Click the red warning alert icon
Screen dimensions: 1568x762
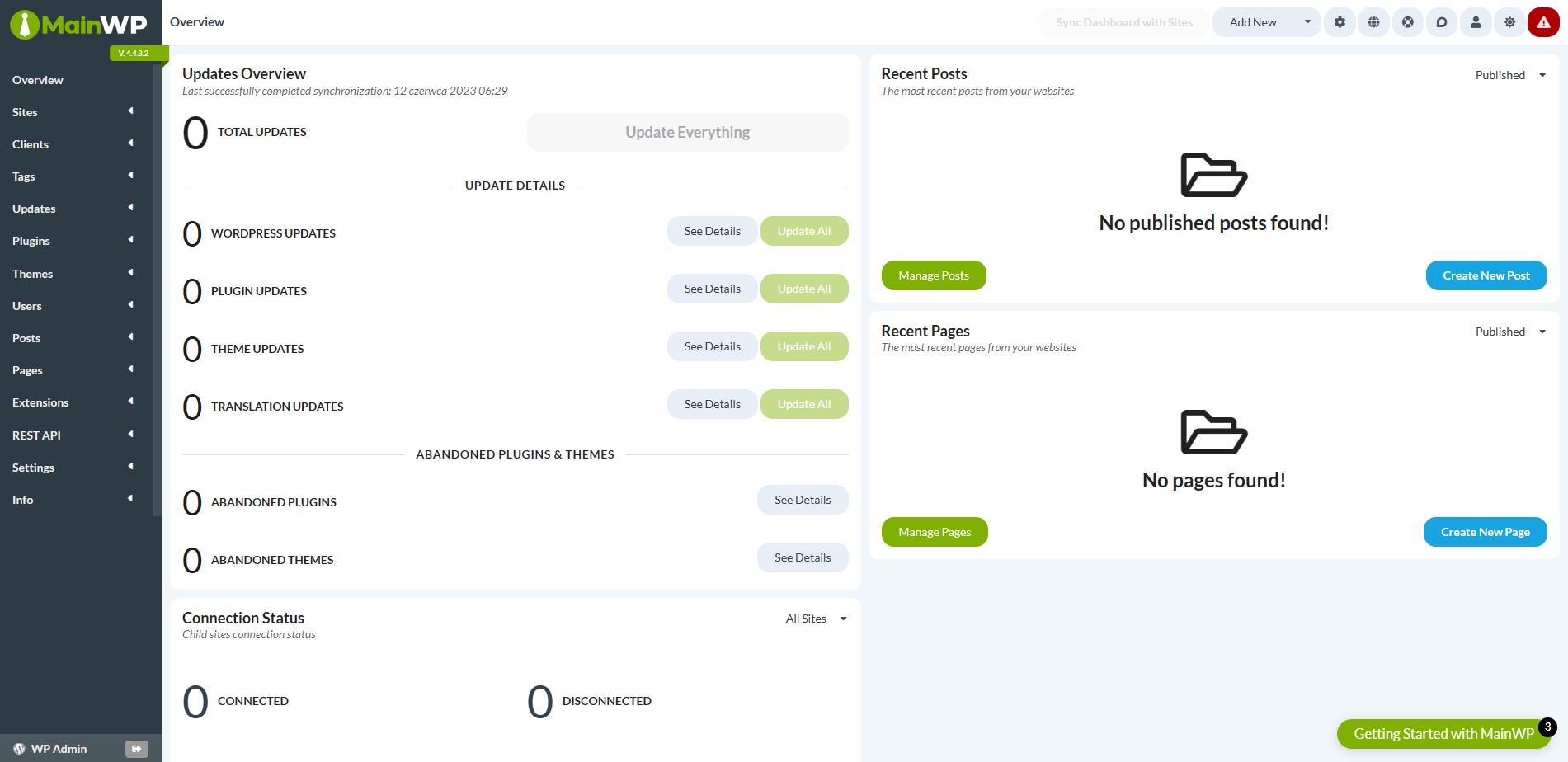(1543, 22)
